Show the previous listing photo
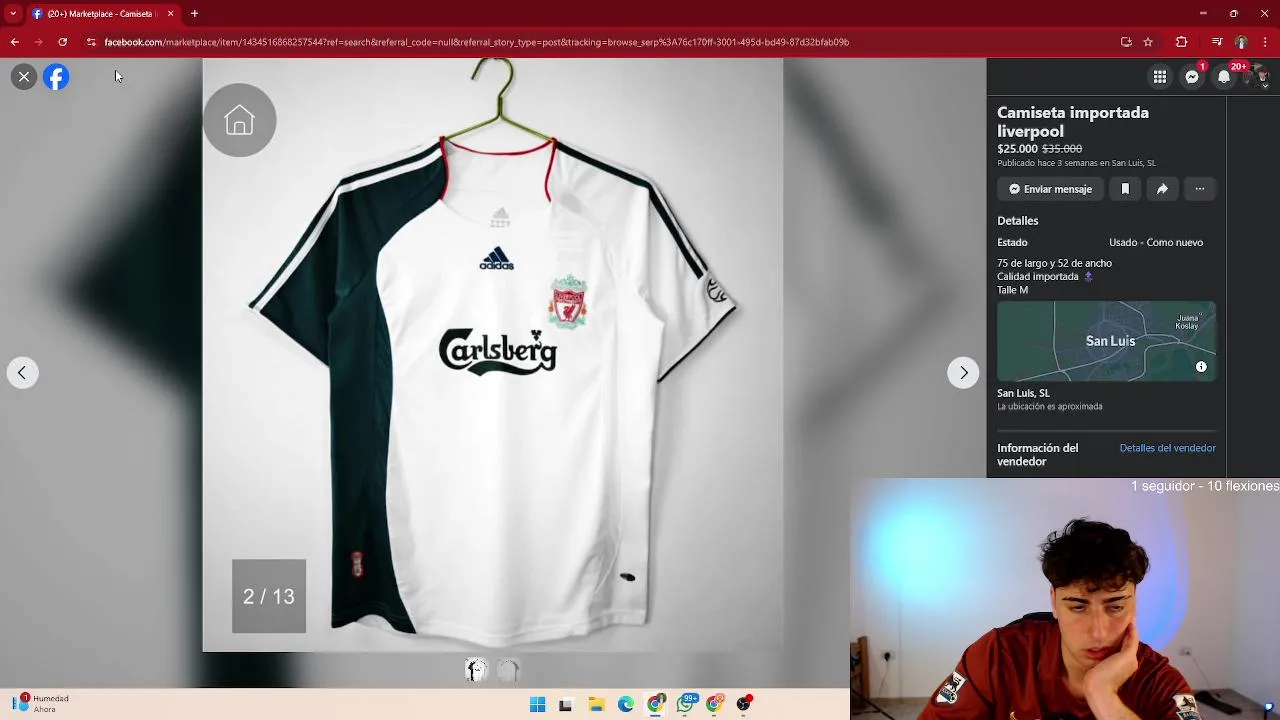 tap(22, 373)
